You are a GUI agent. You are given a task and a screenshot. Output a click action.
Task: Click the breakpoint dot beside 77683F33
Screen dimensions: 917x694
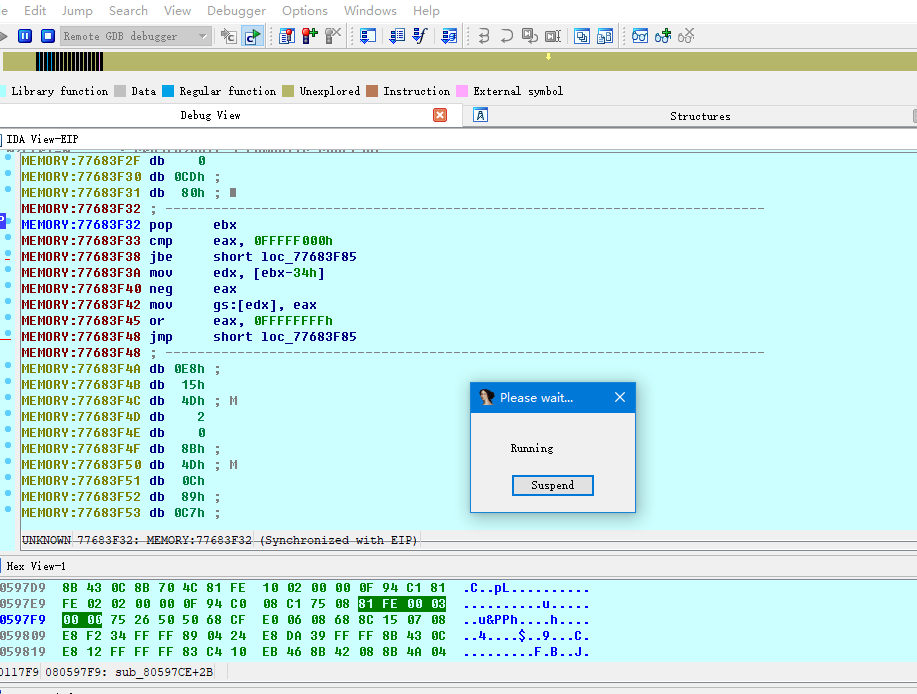point(8,237)
